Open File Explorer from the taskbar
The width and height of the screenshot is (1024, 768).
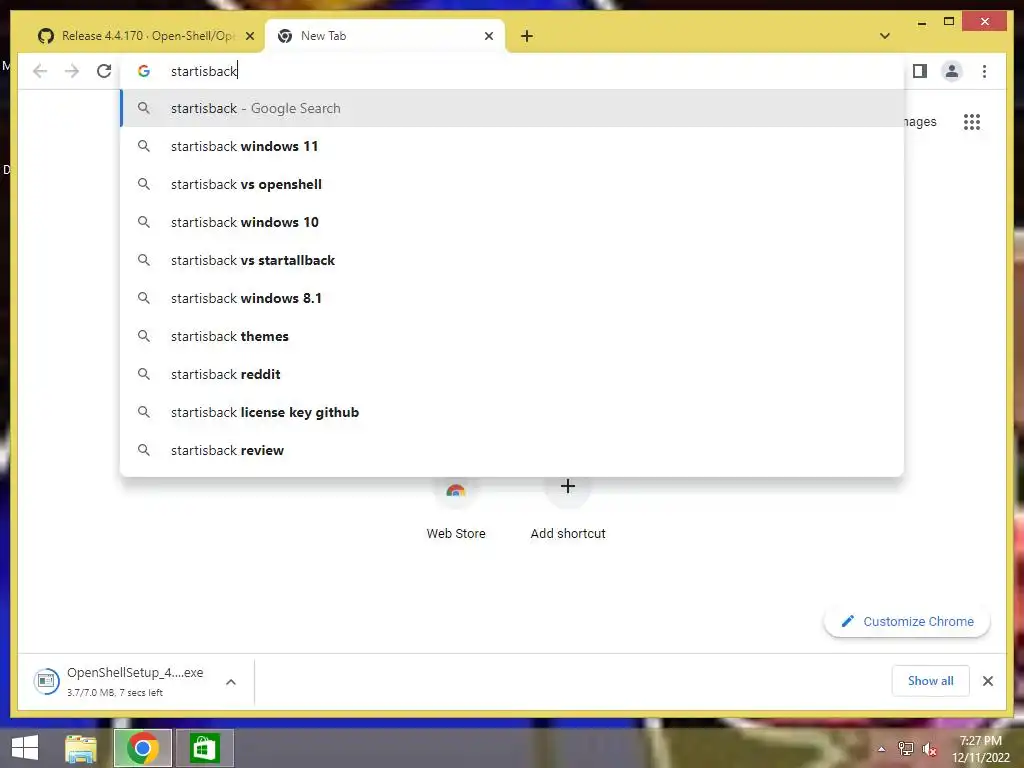pyautogui.click(x=80, y=748)
